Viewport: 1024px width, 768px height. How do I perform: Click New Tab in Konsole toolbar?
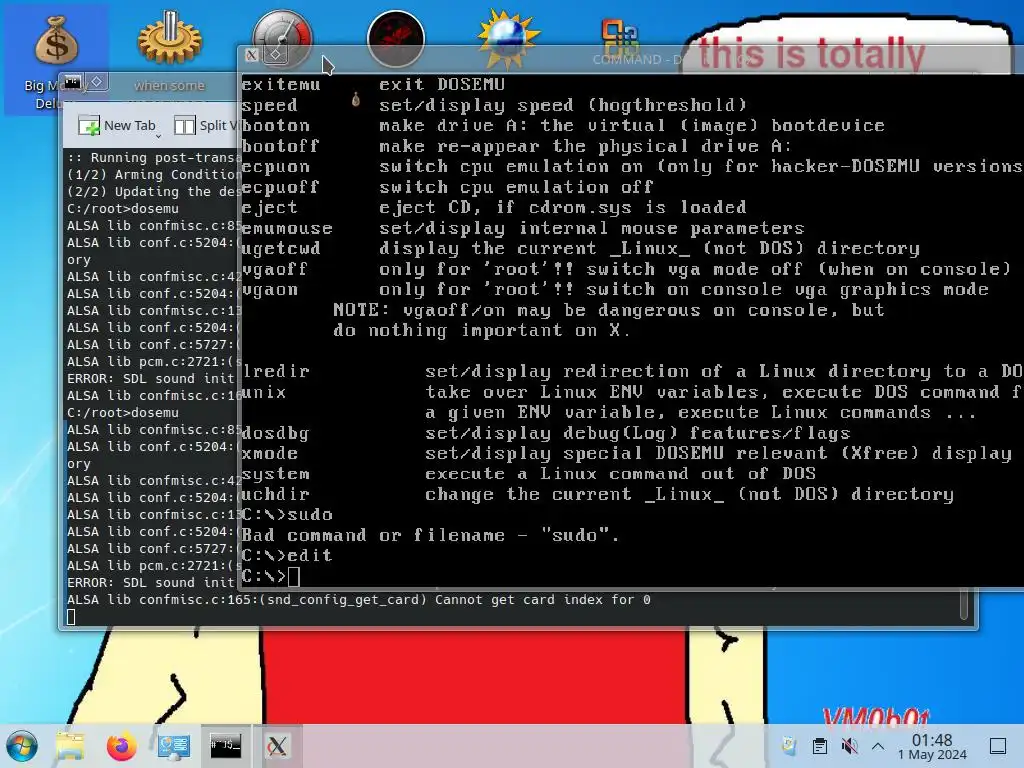118,125
